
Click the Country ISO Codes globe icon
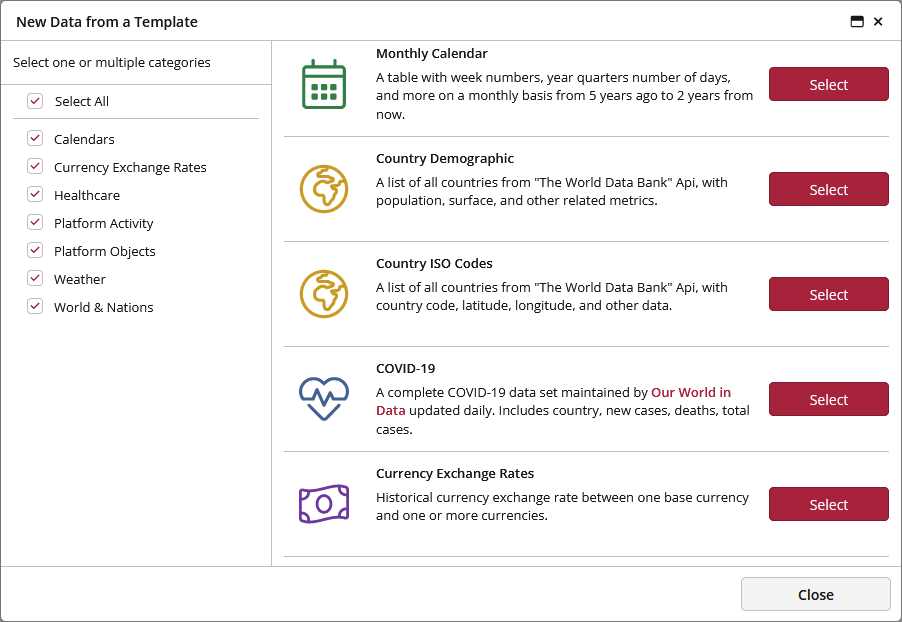coord(324,294)
